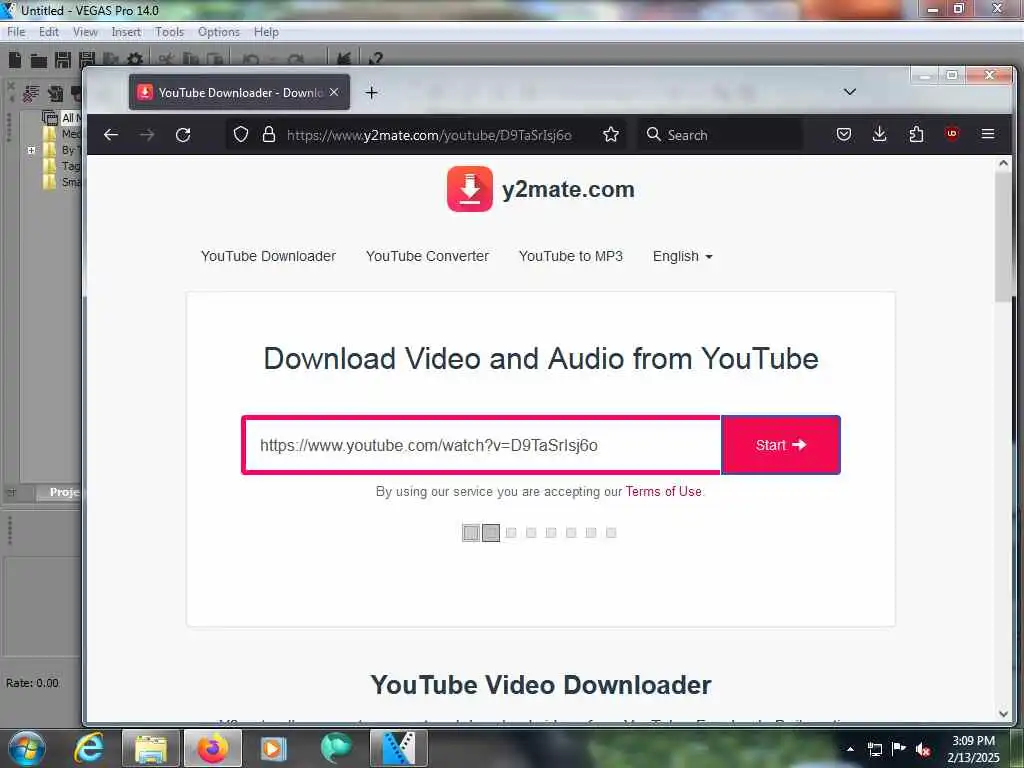Viewport: 1024px width, 768px height.
Task: Click the uBlock Origin extension icon
Action: tap(952, 134)
